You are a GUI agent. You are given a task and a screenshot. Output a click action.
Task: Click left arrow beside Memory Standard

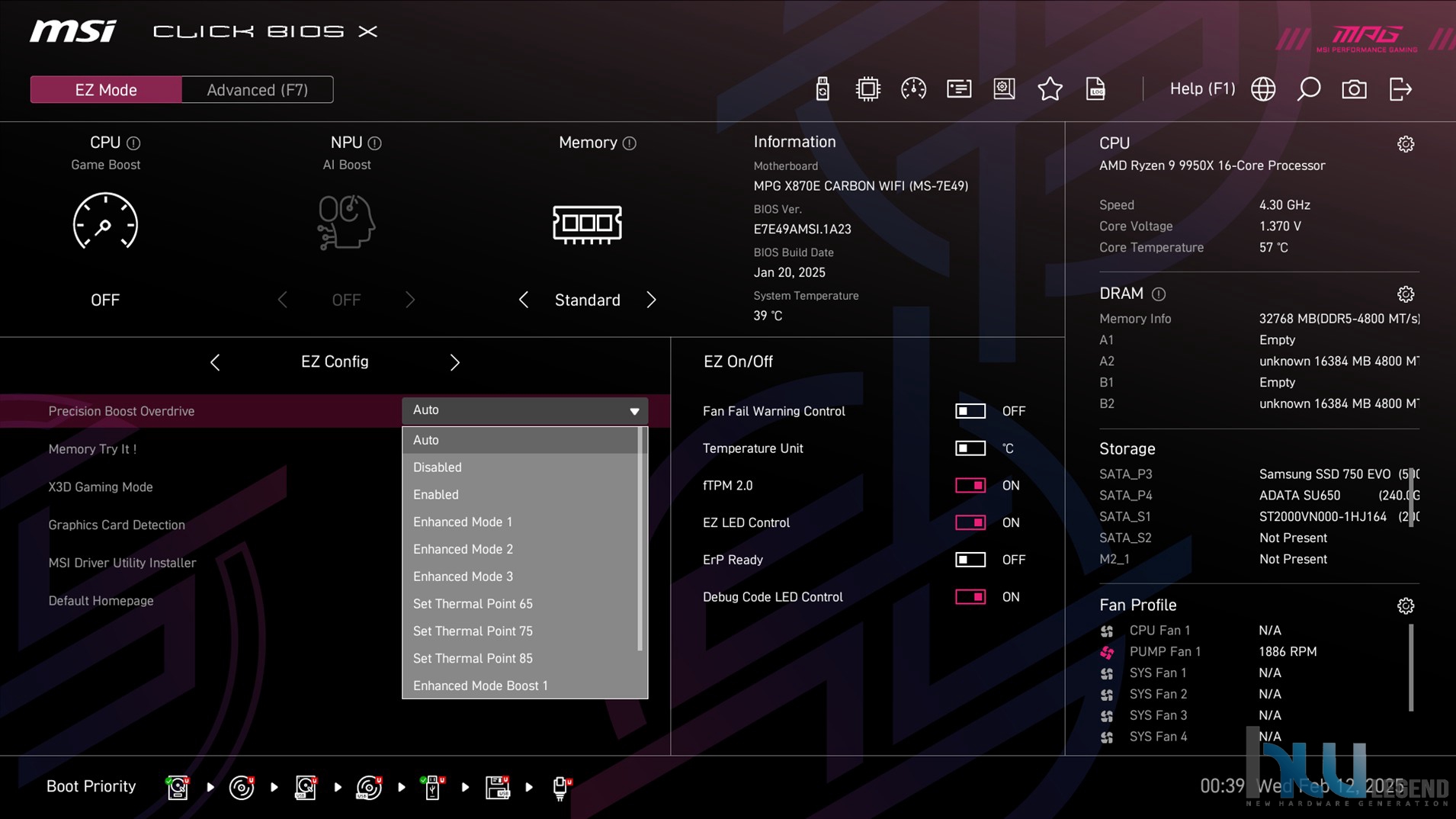coord(524,300)
